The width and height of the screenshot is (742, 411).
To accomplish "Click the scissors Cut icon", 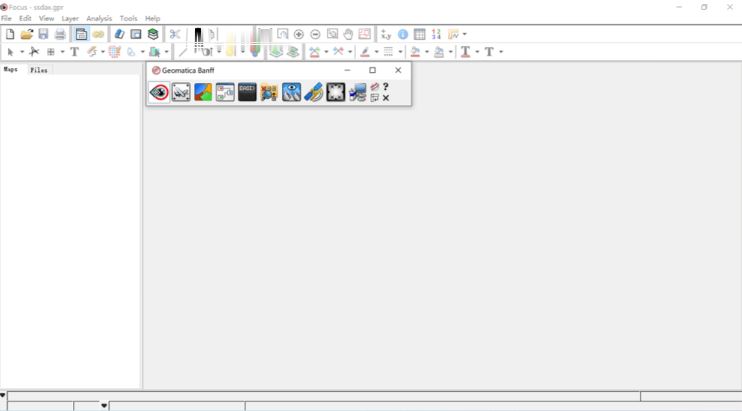I will click(x=175, y=35).
